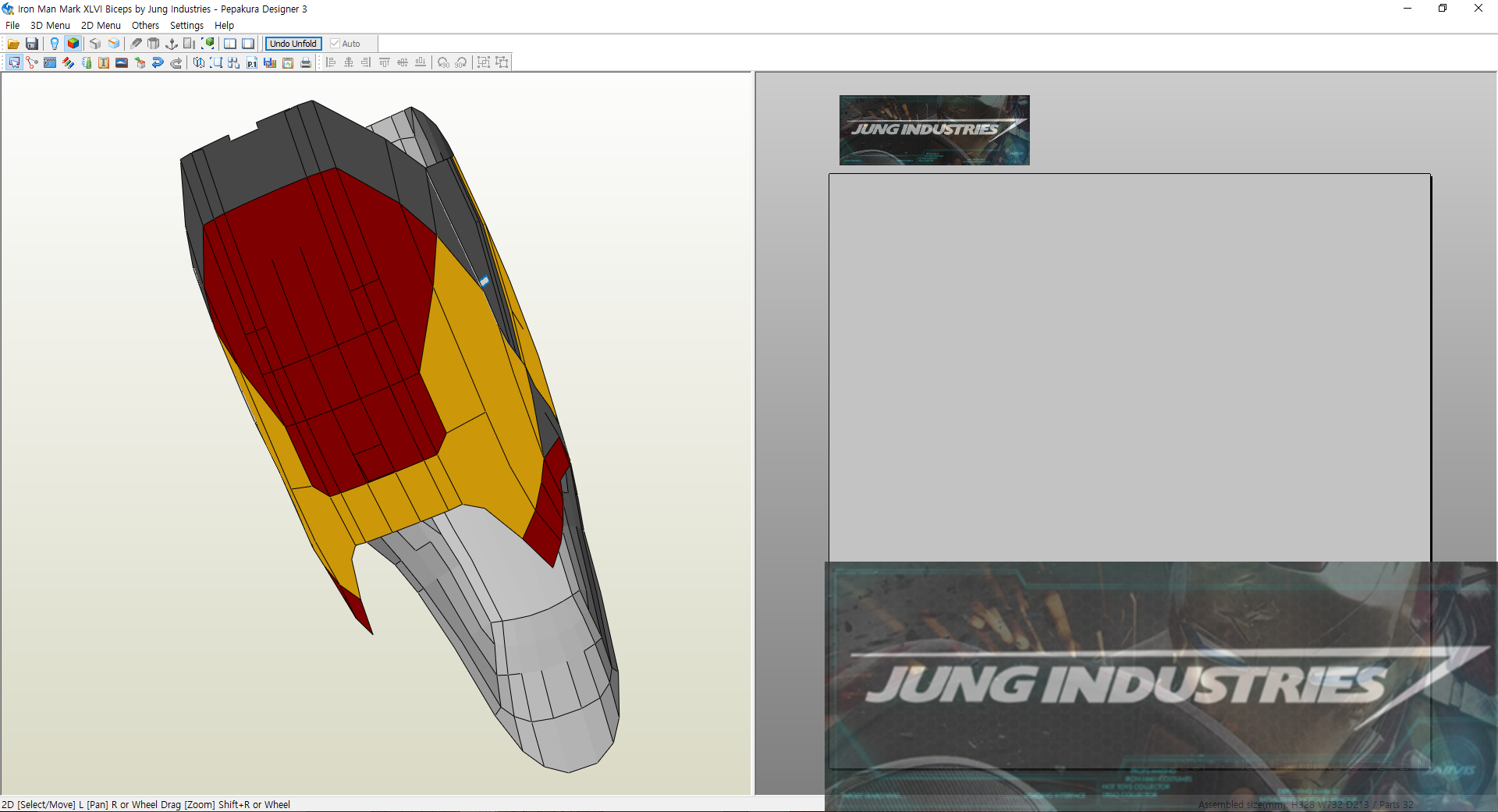Click the blue-orange cube view icon
Image resolution: width=1498 pixels, height=812 pixels.
(x=114, y=44)
